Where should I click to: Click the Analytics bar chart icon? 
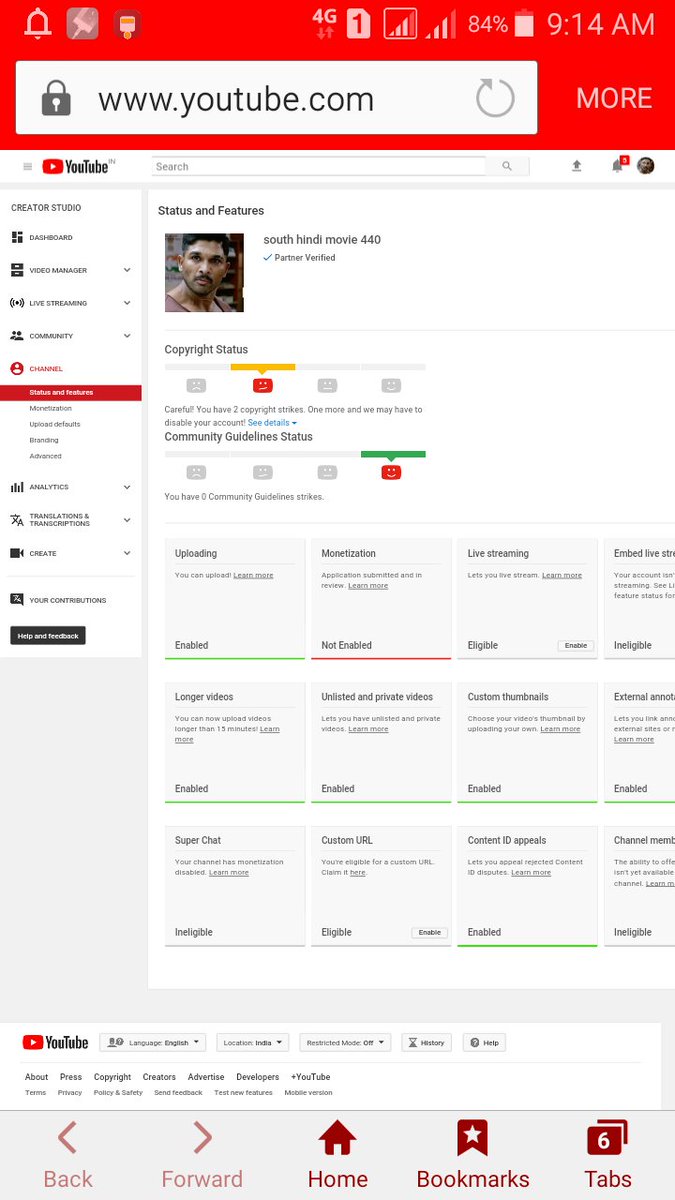(x=17, y=487)
